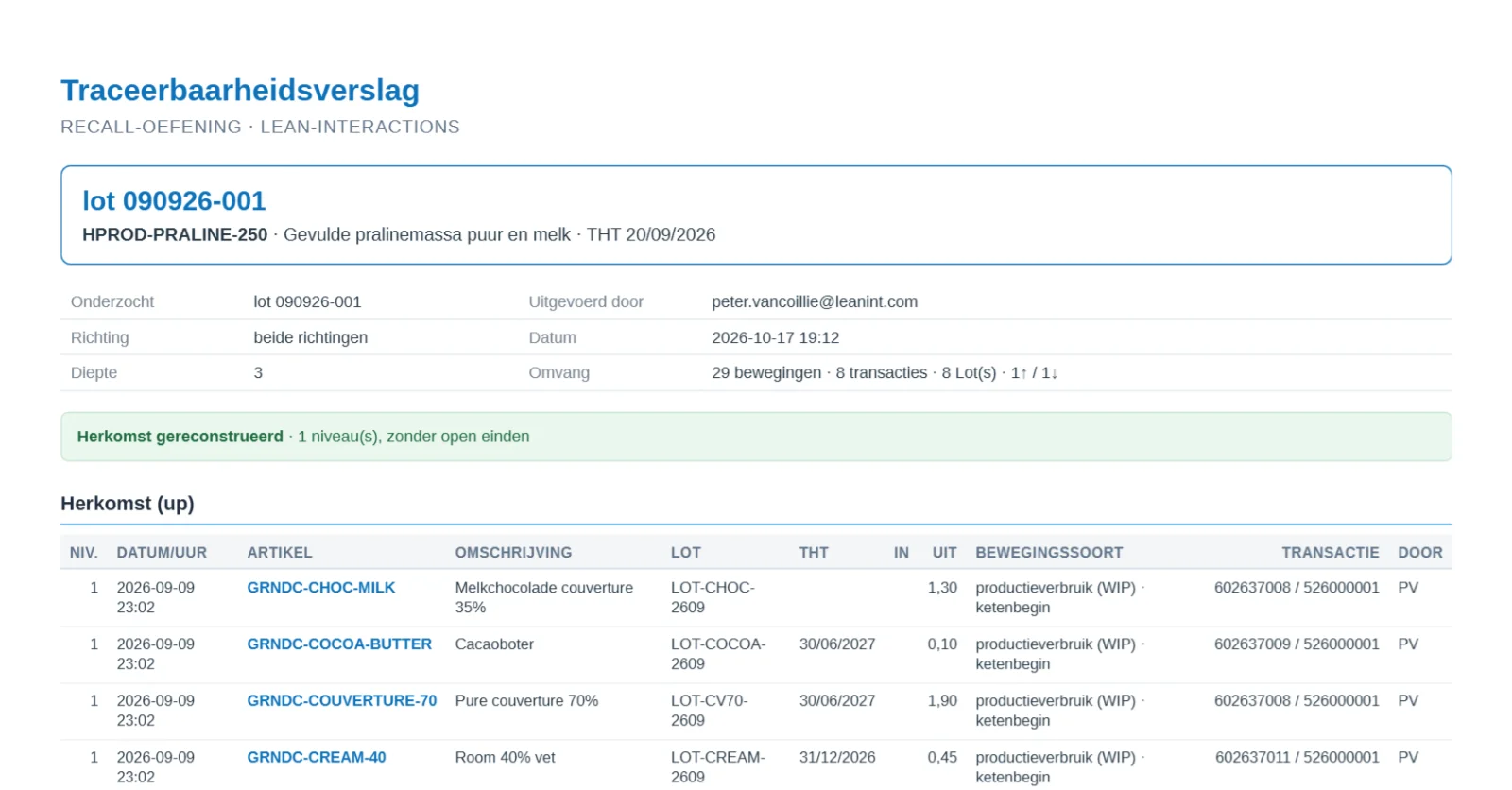1512x790 pixels.
Task: Select the LOT-COCOA-2609 lot cell
Action: click(x=718, y=654)
